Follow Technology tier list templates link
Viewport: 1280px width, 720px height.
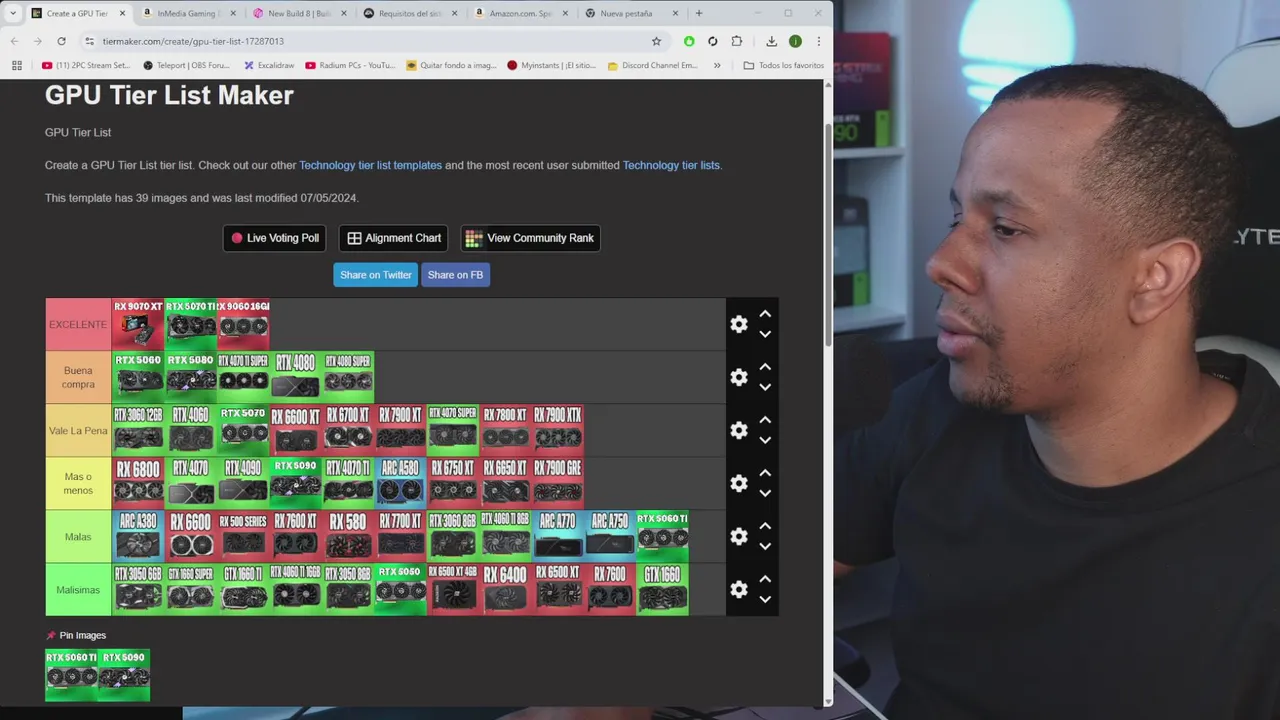click(370, 165)
